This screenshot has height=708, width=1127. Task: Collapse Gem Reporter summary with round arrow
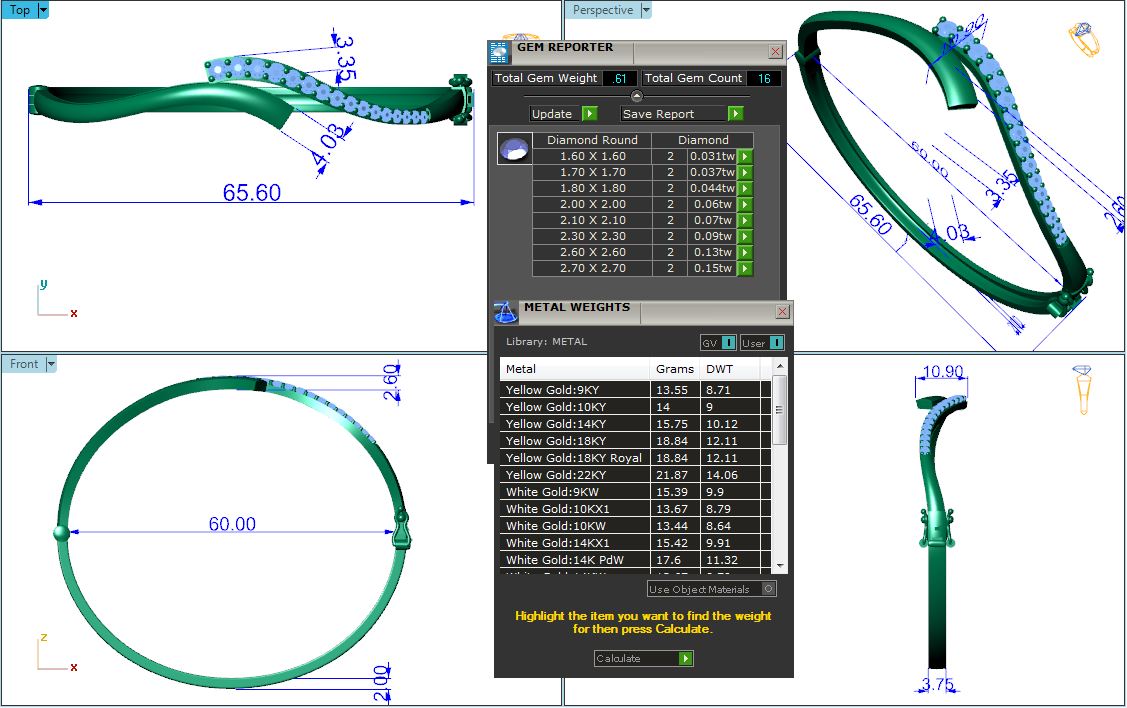click(637, 96)
